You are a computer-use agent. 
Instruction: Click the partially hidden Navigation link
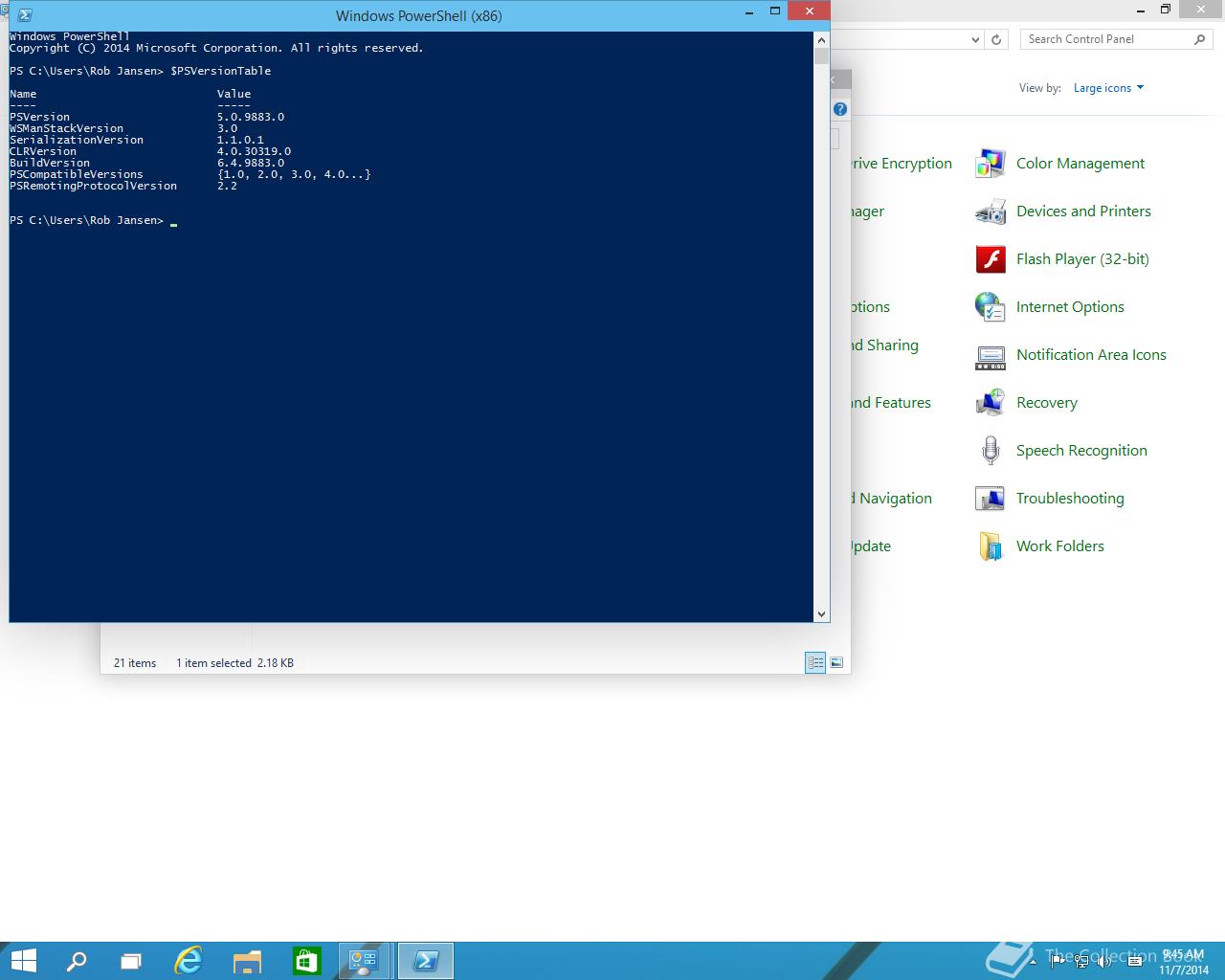click(x=891, y=499)
